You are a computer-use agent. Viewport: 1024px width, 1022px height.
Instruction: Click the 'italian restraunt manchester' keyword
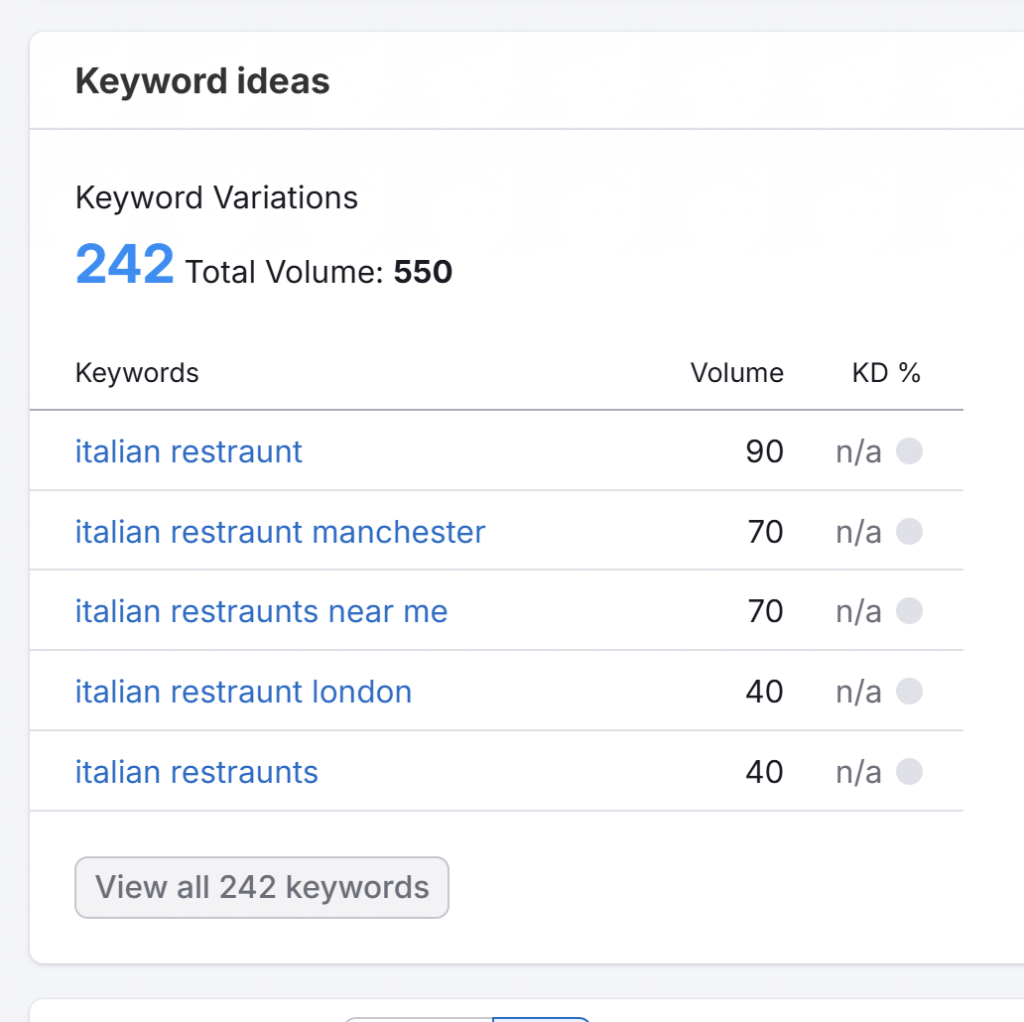pyautogui.click(x=280, y=532)
